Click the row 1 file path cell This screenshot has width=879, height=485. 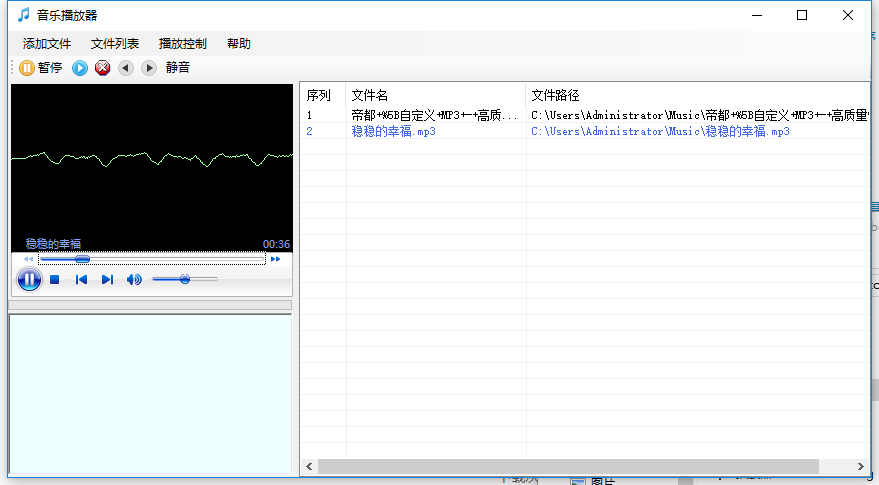pyautogui.click(x=699, y=116)
